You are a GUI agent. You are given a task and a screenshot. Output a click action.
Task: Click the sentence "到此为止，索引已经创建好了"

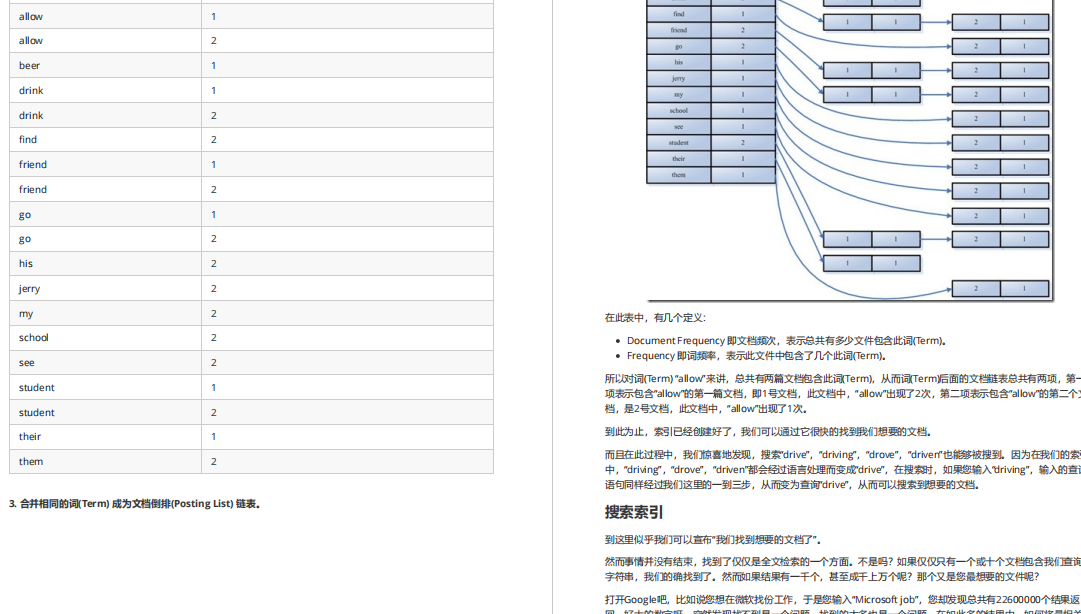tap(769, 432)
